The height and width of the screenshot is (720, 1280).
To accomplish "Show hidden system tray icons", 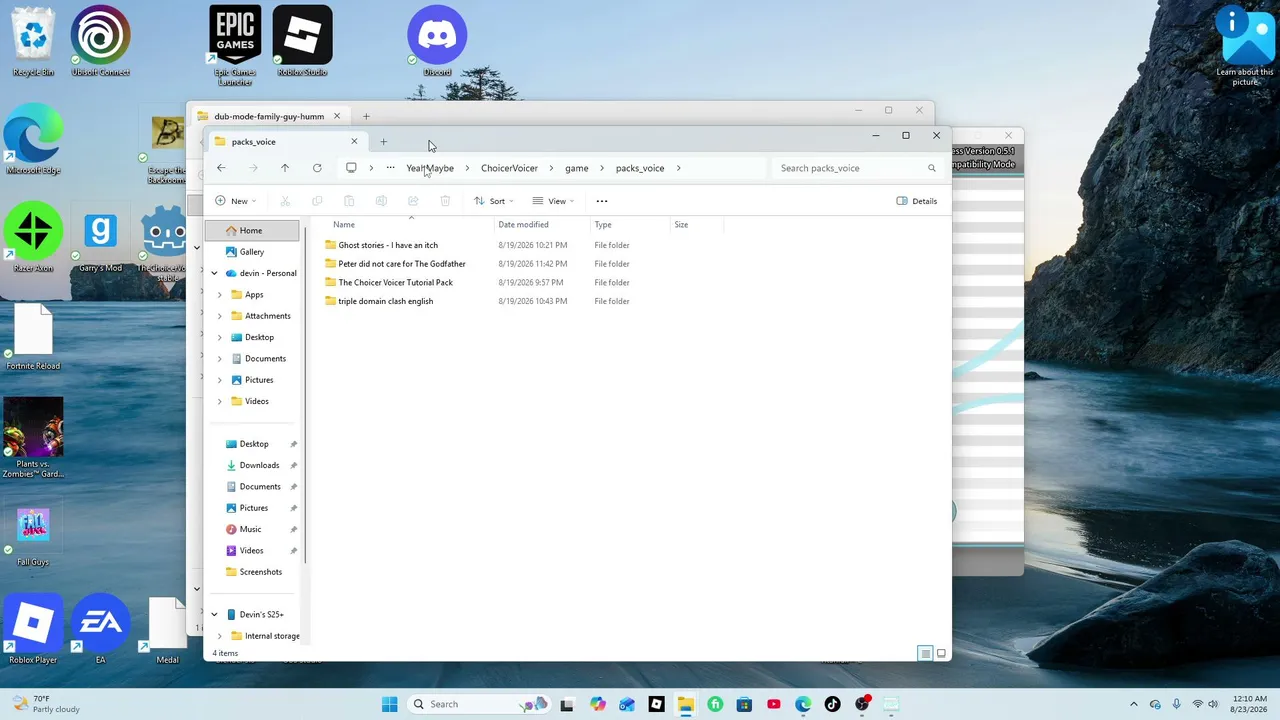I will point(1133,704).
